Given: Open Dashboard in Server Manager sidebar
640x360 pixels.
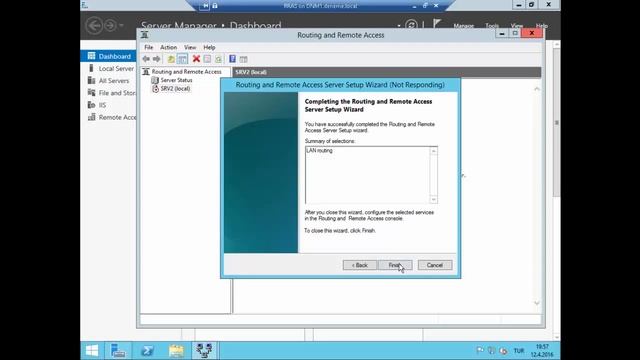Looking at the screenshot, I should (109, 56).
